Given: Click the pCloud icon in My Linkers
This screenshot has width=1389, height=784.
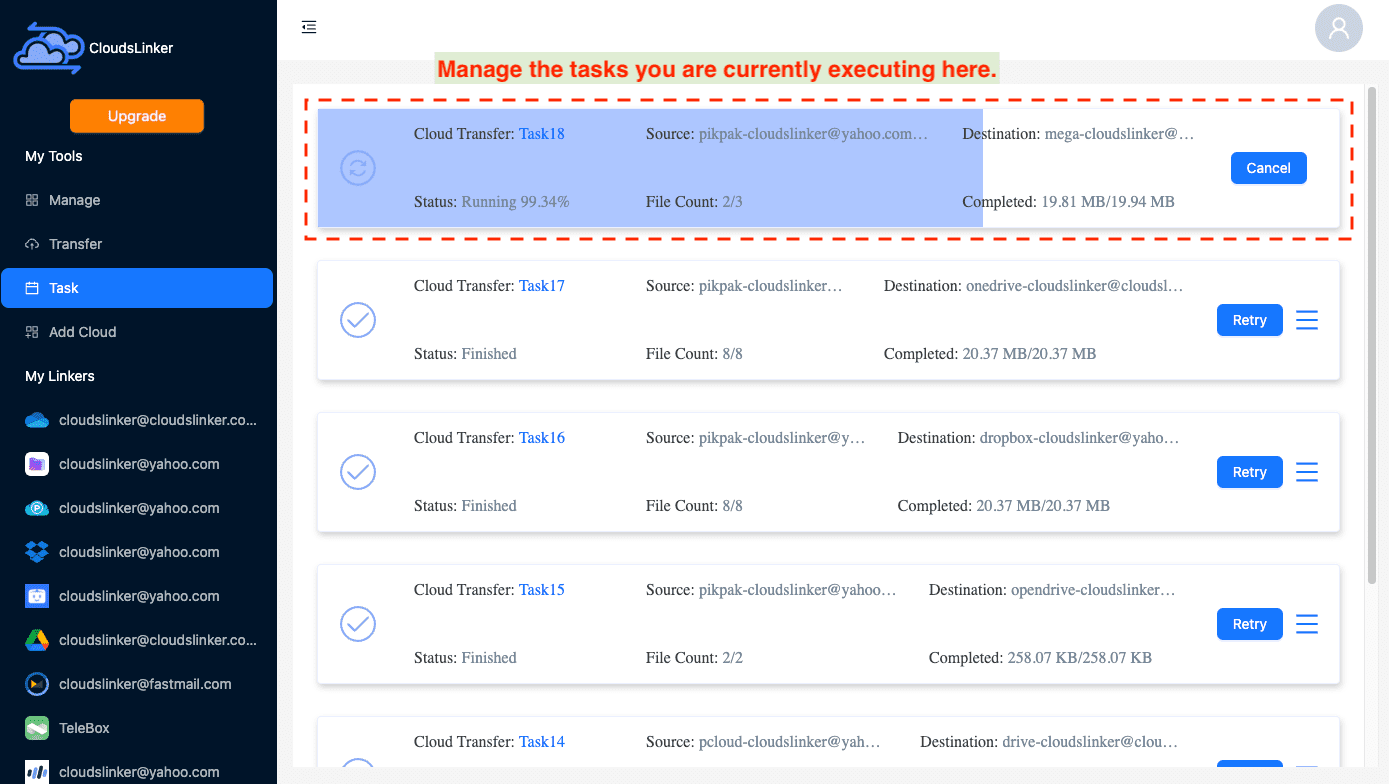Looking at the screenshot, I should [37, 508].
